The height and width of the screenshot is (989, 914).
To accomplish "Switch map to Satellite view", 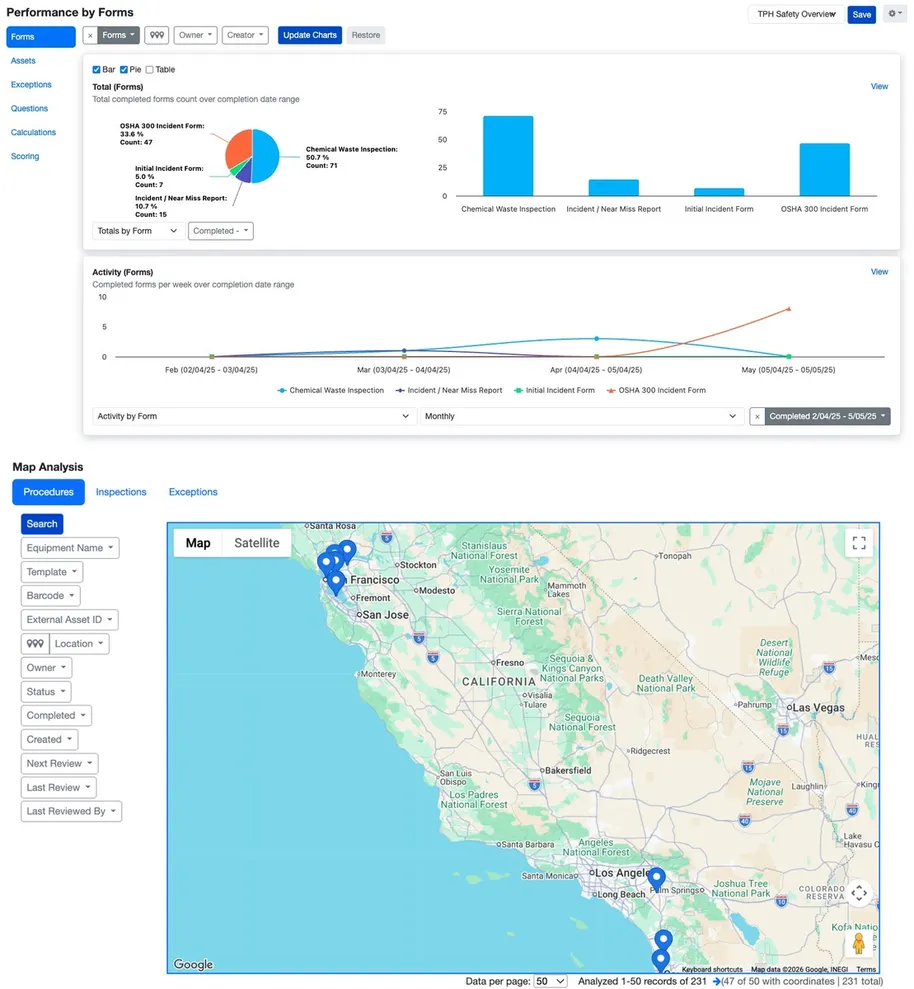I will (257, 542).
